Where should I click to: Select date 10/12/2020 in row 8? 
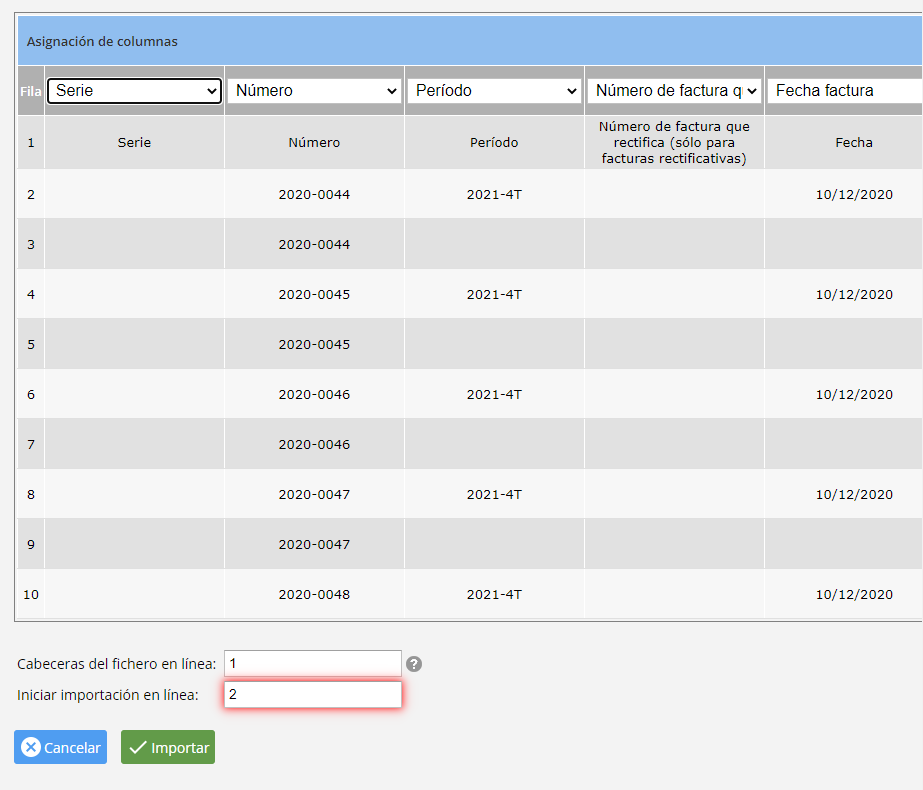point(854,494)
